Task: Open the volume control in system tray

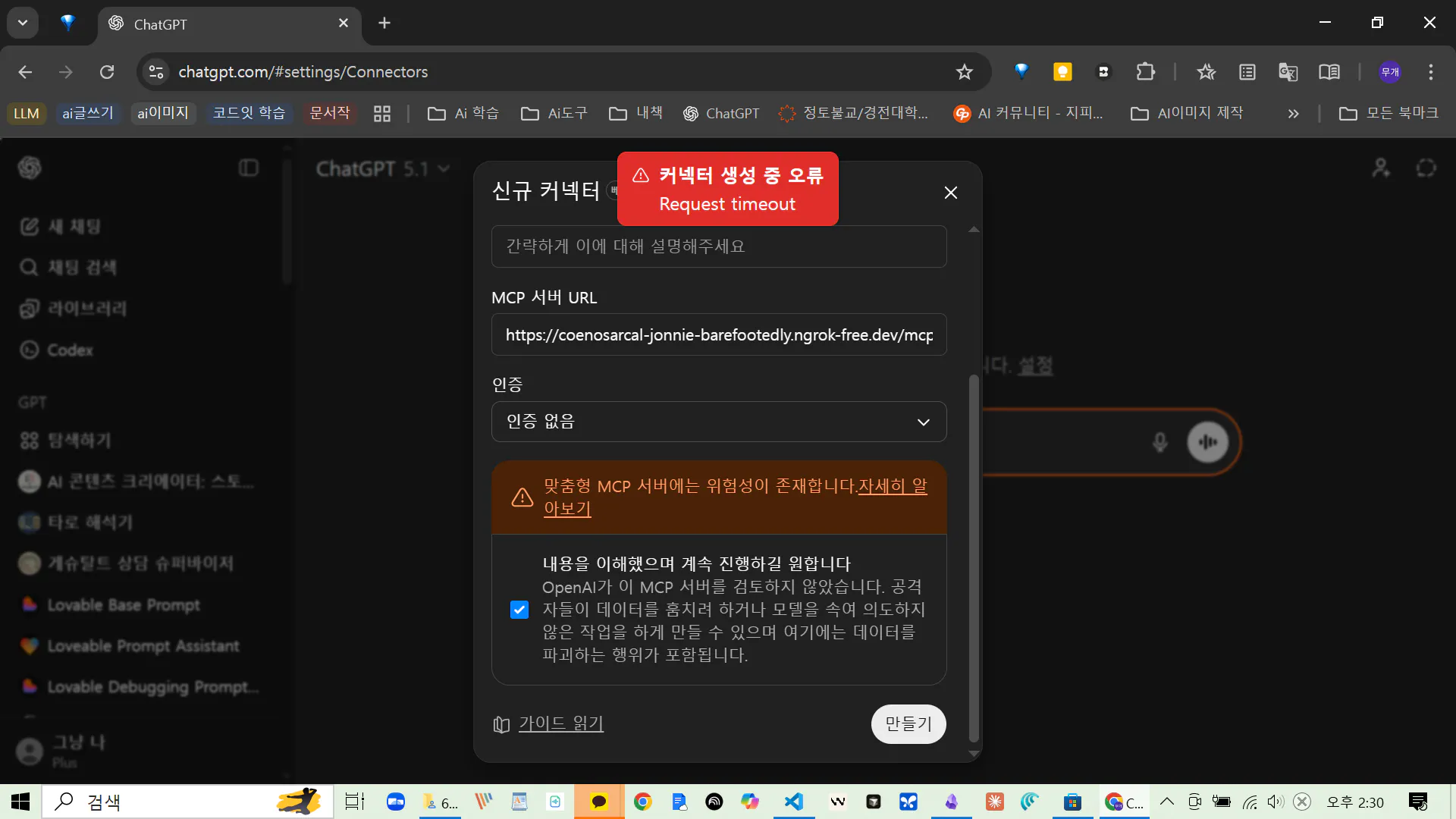Action: point(1276,802)
